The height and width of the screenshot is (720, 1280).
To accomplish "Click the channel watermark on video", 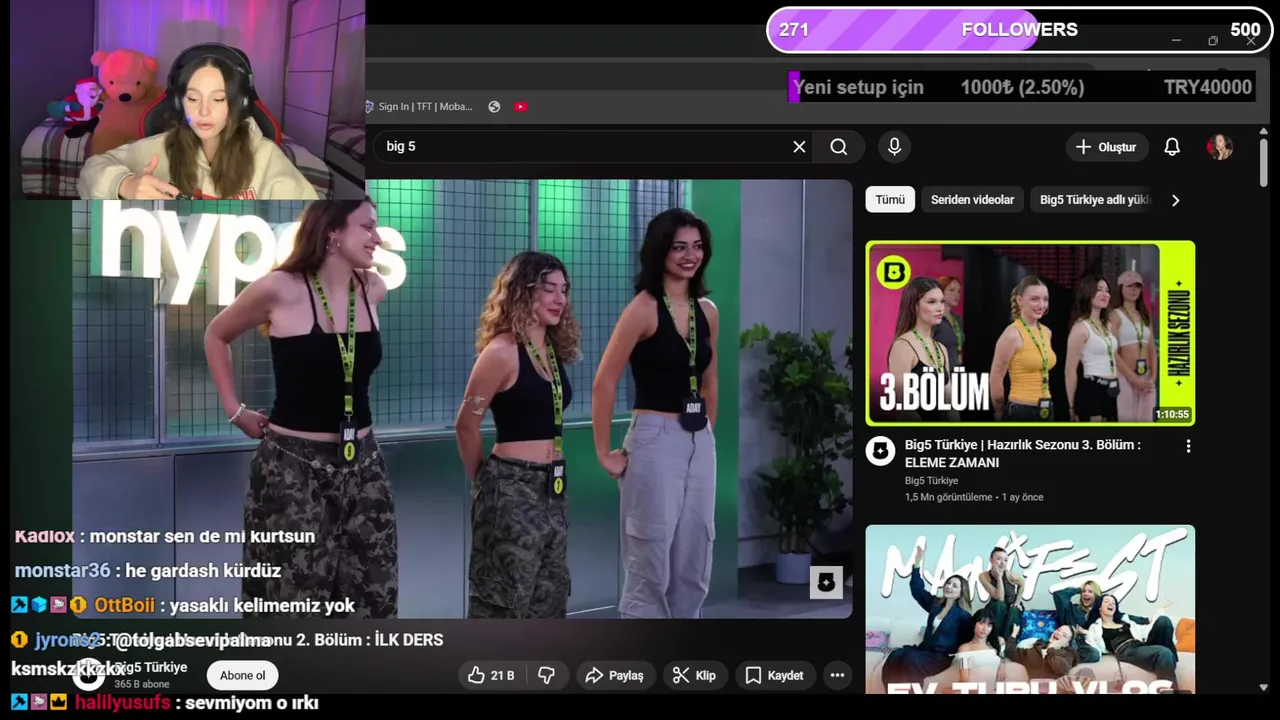I will coord(826,582).
